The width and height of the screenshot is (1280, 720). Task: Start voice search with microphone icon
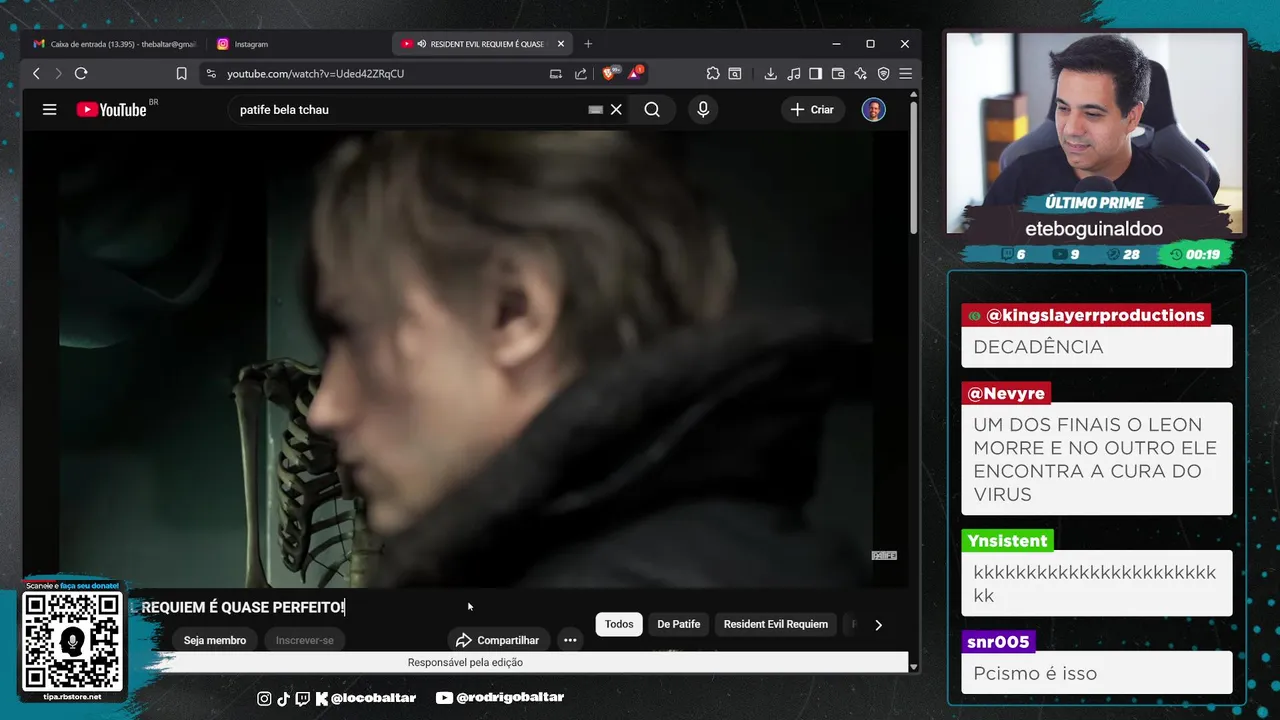coord(703,110)
